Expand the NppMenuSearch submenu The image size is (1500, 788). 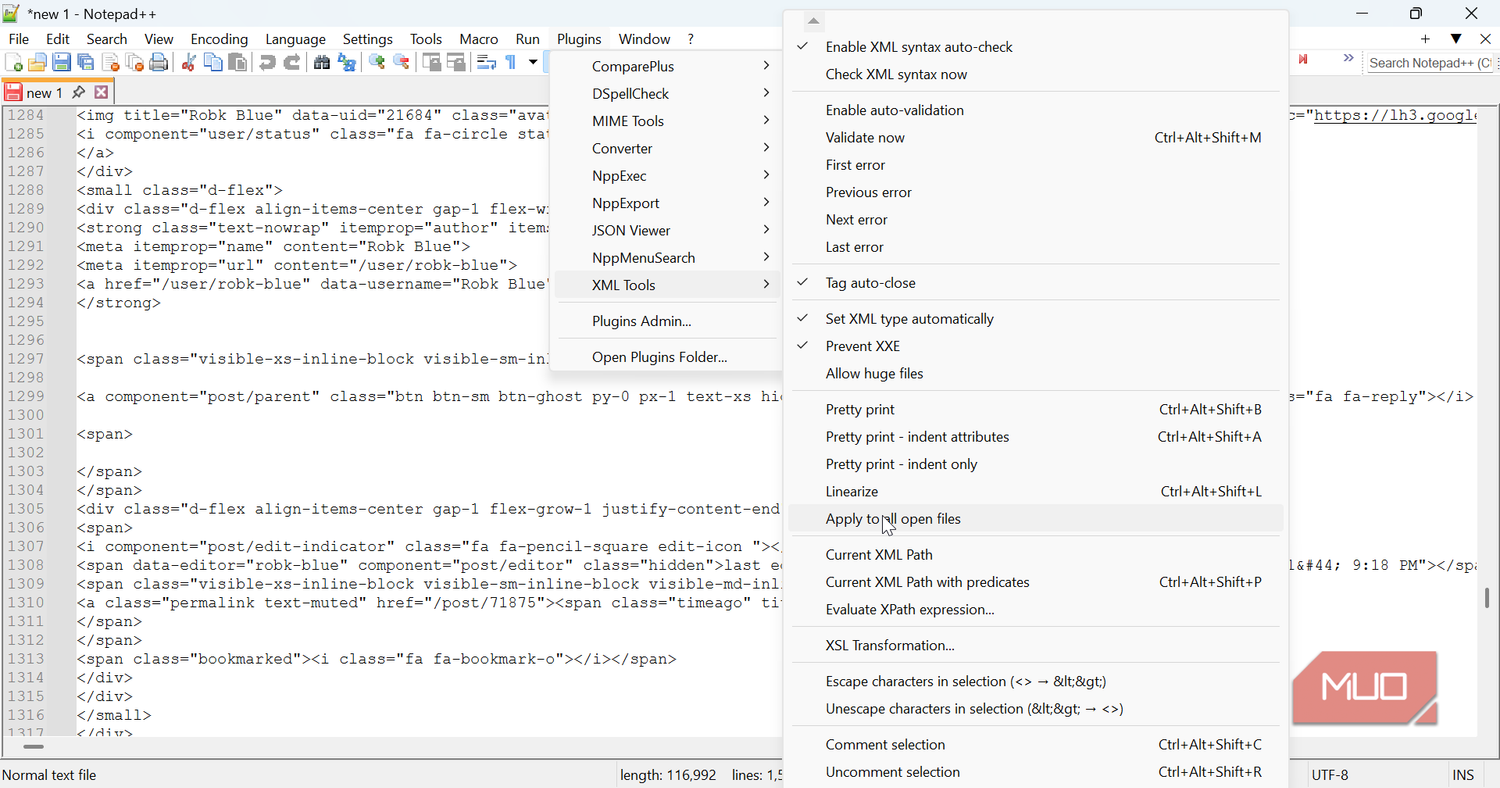coord(666,257)
